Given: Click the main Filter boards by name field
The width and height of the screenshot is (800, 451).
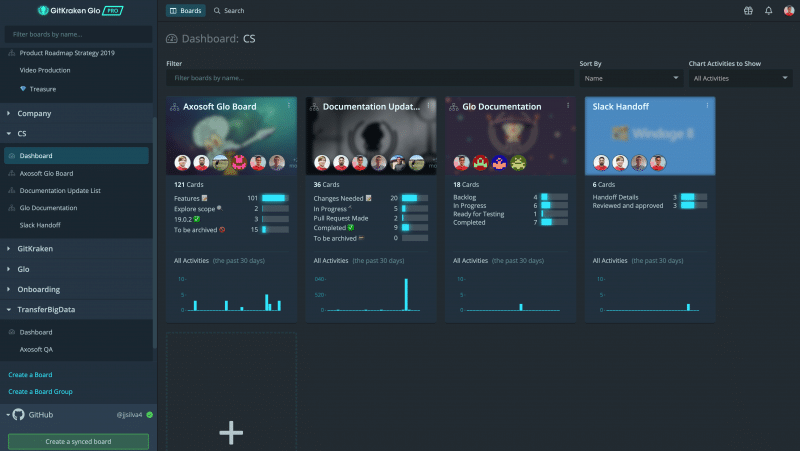Looking at the screenshot, I should [370, 78].
